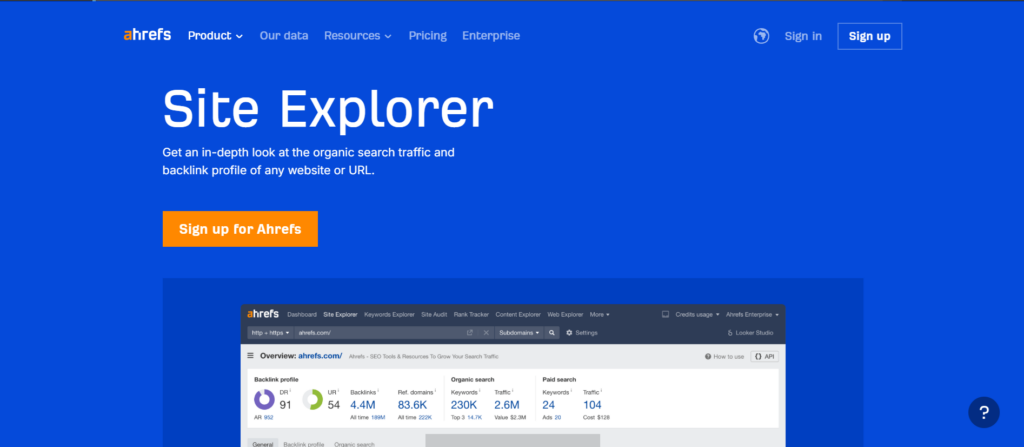This screenshot has width=1024, height=447.
Task: Open the Ahrefs Enterprise account dropdown
Action: (752, 314)
